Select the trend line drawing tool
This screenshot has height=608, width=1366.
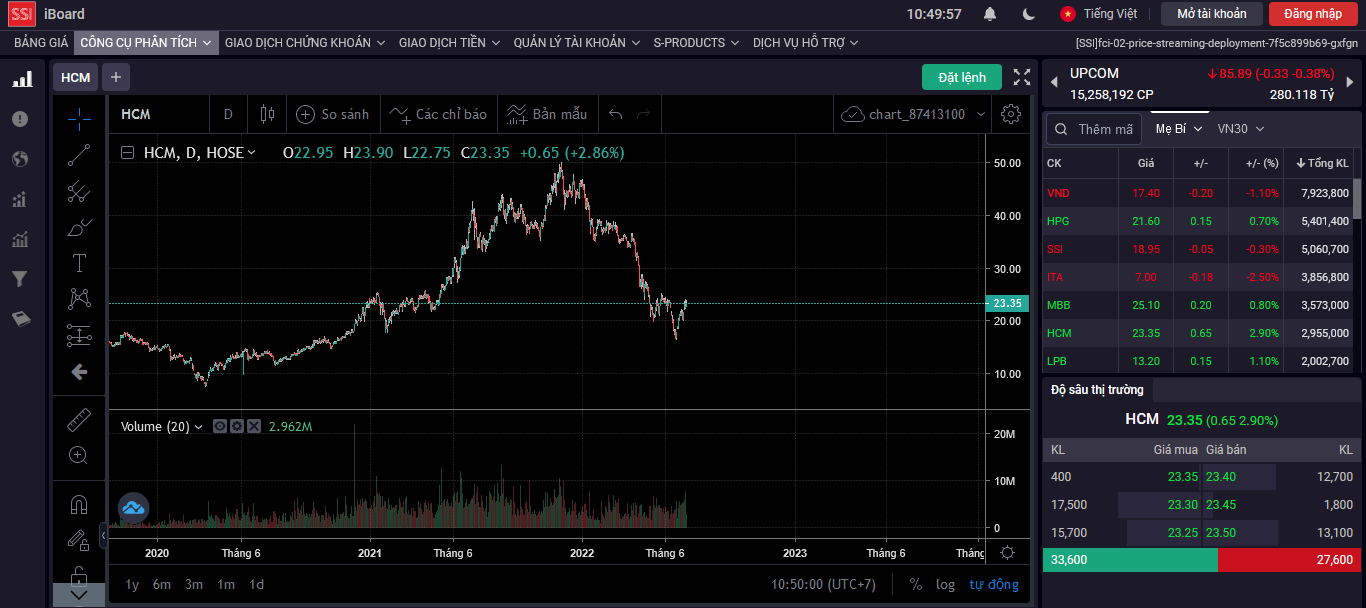click(x=79, y=155)
